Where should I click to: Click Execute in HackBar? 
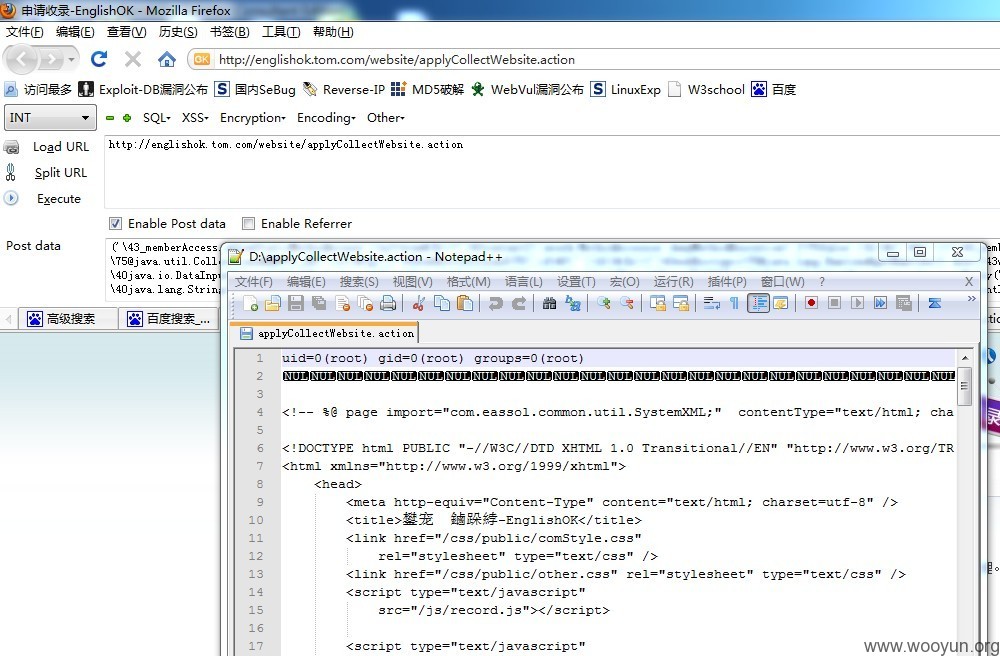[x=59, y=199]
